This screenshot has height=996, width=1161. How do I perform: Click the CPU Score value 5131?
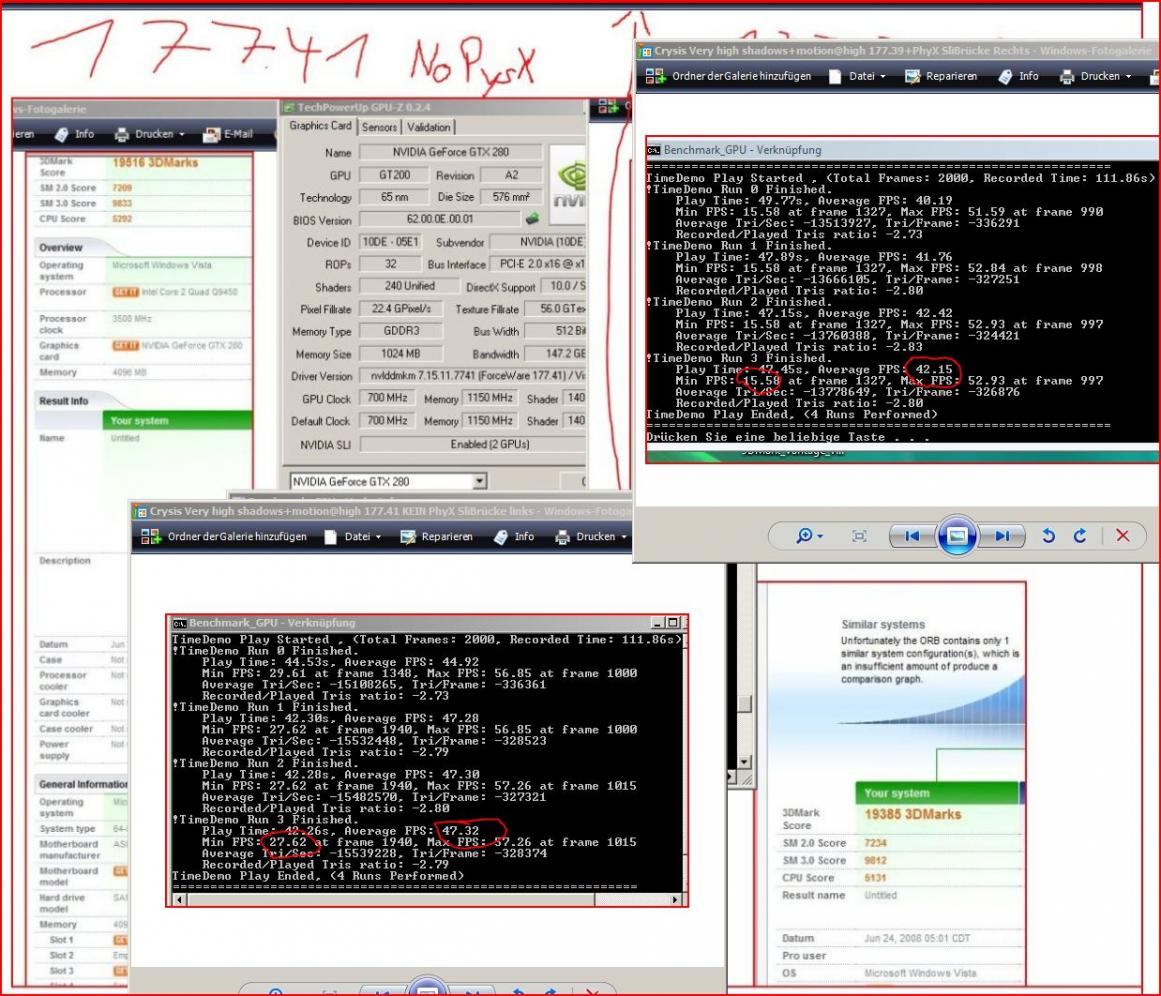click(x=875, y=878)
